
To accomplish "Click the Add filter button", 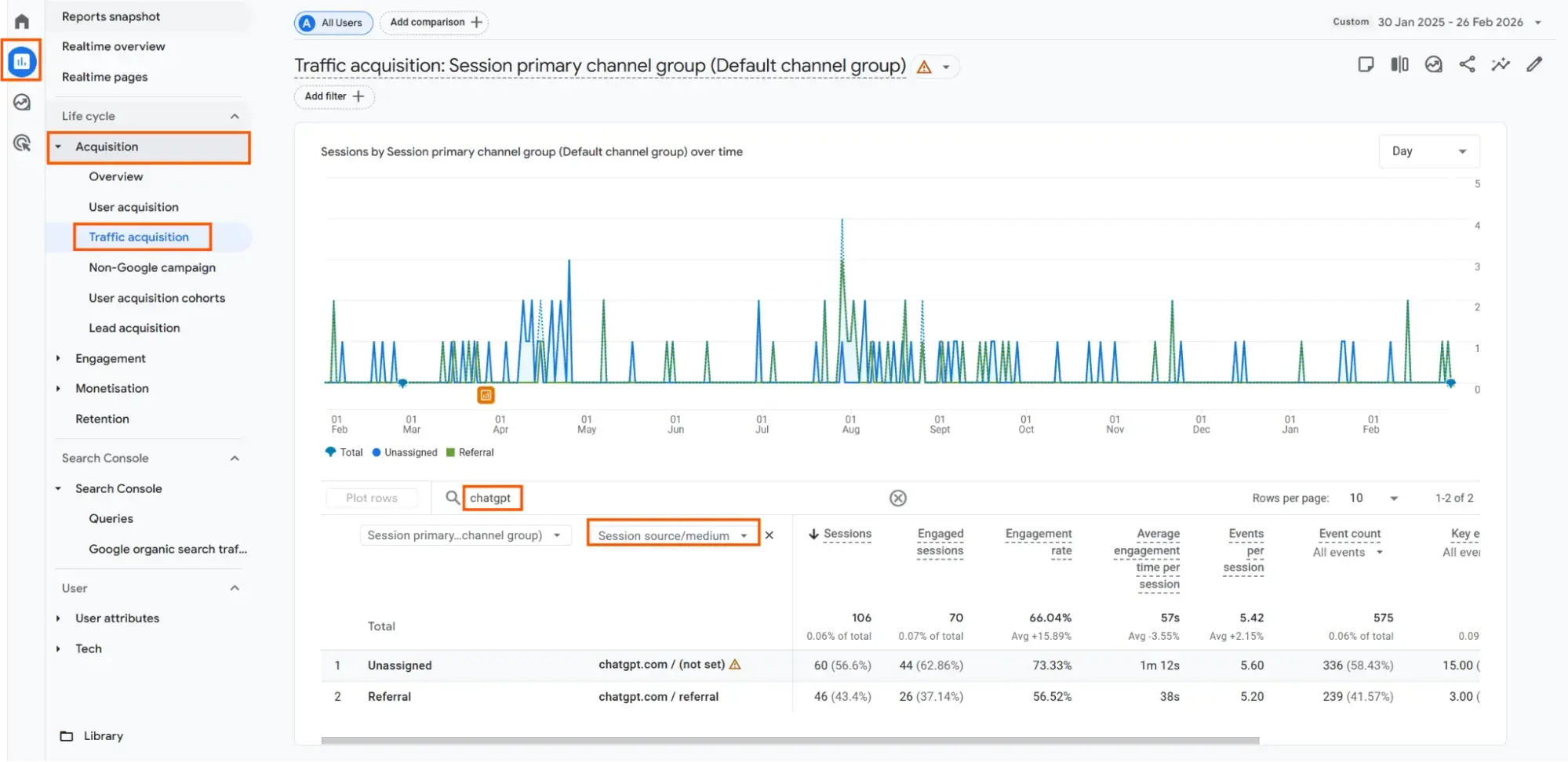I will point(333,96).
